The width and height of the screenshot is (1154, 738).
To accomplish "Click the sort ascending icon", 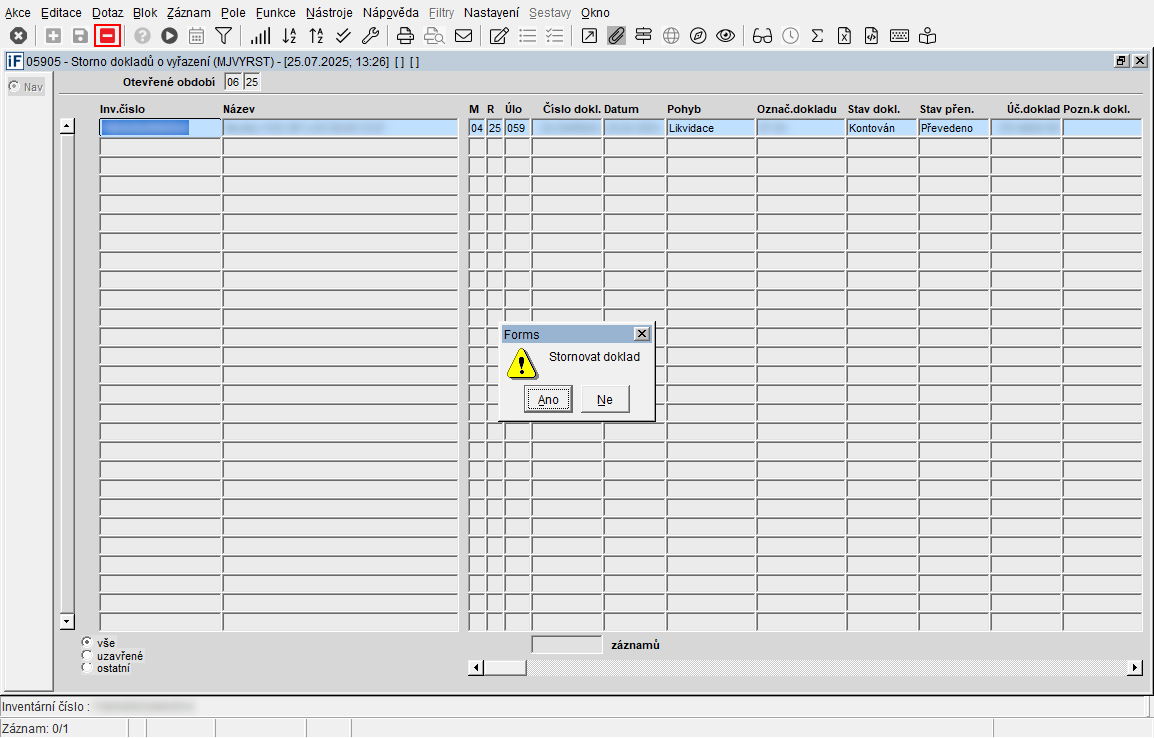I will pyautogui.click(x=289, y=36).
